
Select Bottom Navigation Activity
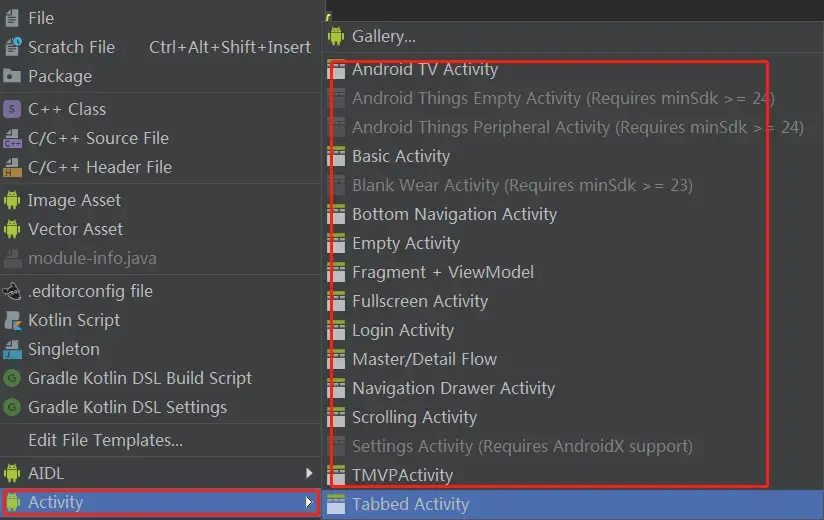point(454,214)
